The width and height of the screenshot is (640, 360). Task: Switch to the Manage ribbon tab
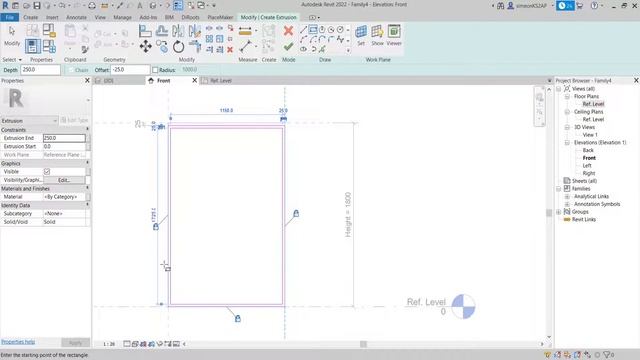coord(122,18)
